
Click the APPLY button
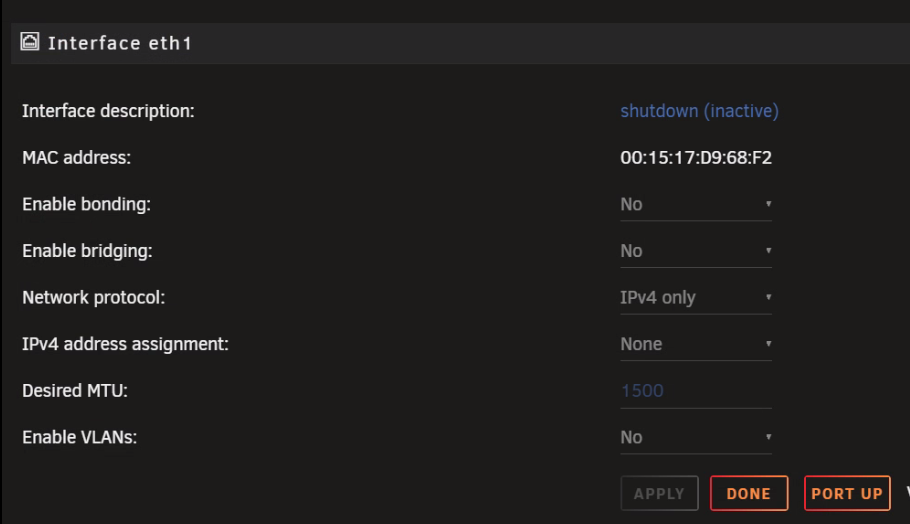pyautogui.click(x=659, y=493)
